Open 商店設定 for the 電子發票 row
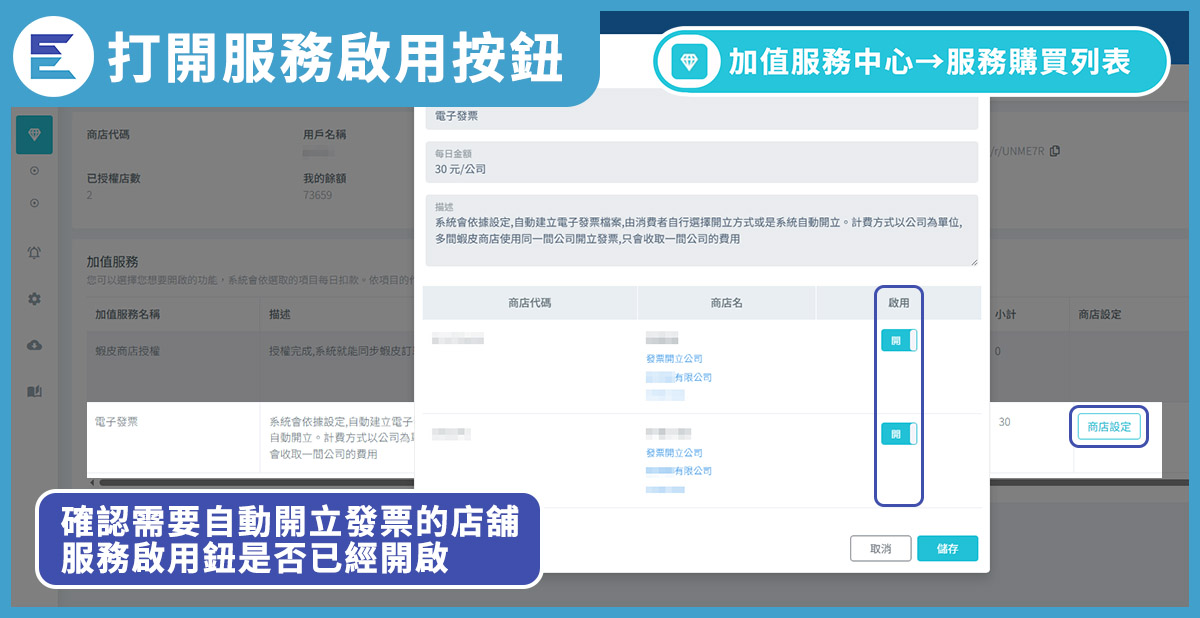This screenshot has height=618, width=1200. pos(1108,427)
